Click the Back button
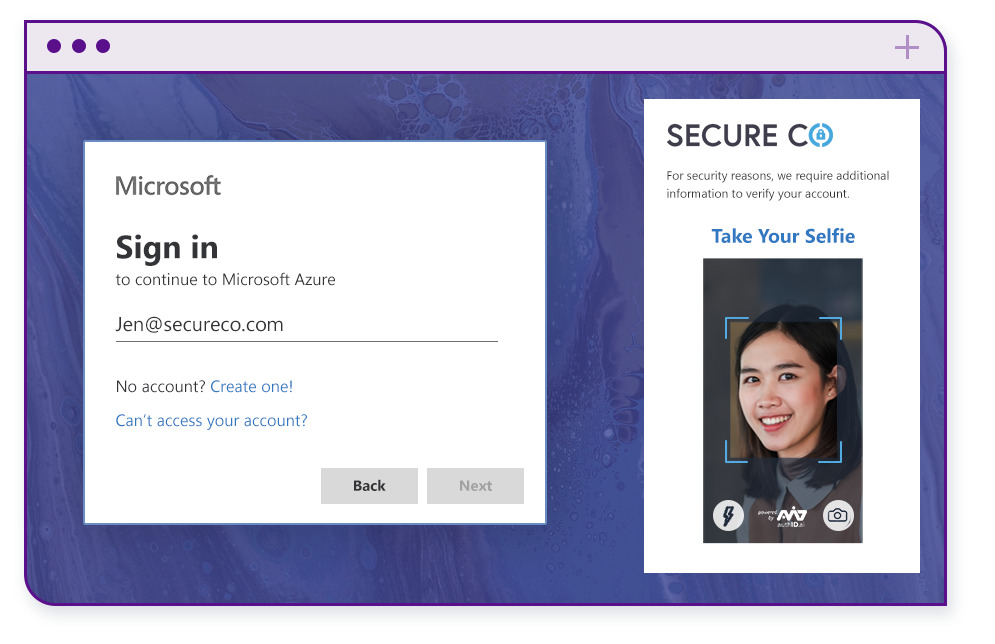The image size is (995, 644). [x=369, y=486]
